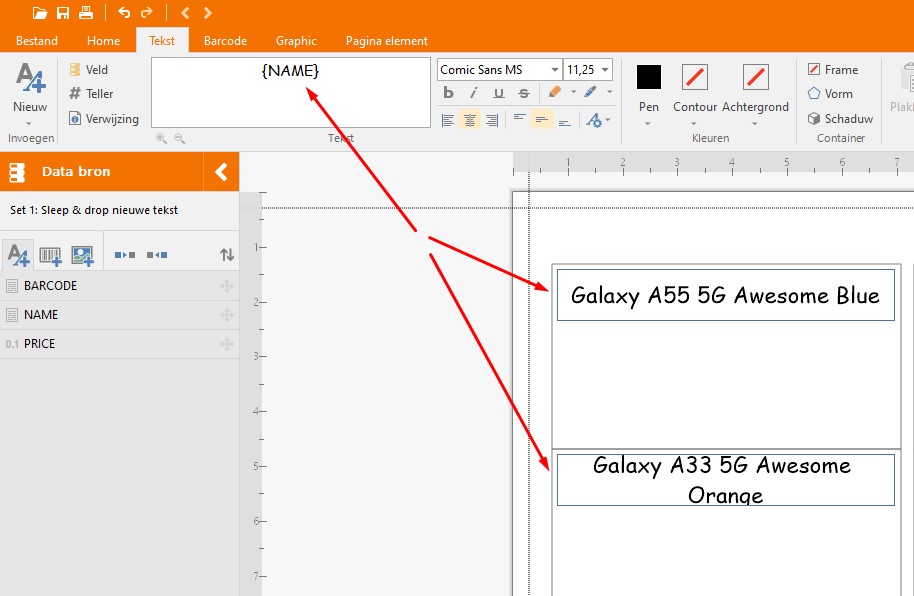Undo the last action
The image size is (914, 596).
pyautogui.click(x=124, y=13)
